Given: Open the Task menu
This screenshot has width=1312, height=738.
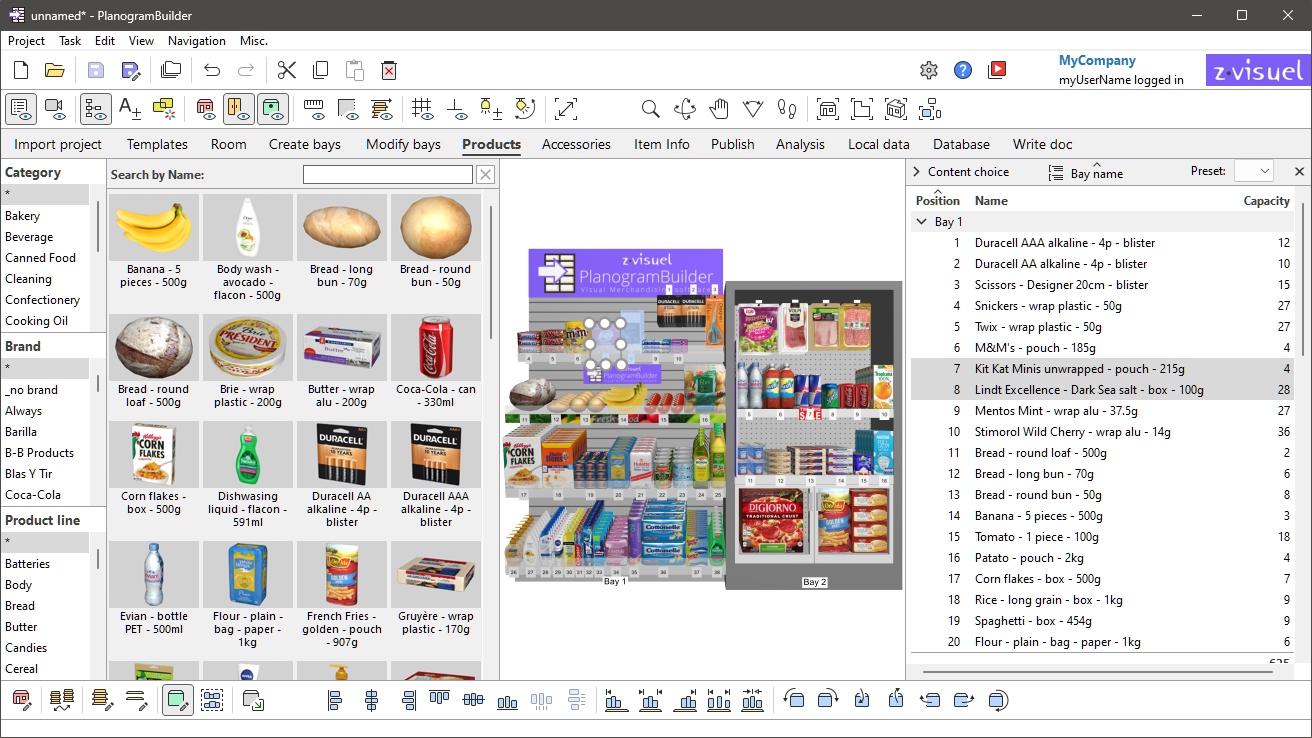Looking at the screenshot, I should pos(70,41).
